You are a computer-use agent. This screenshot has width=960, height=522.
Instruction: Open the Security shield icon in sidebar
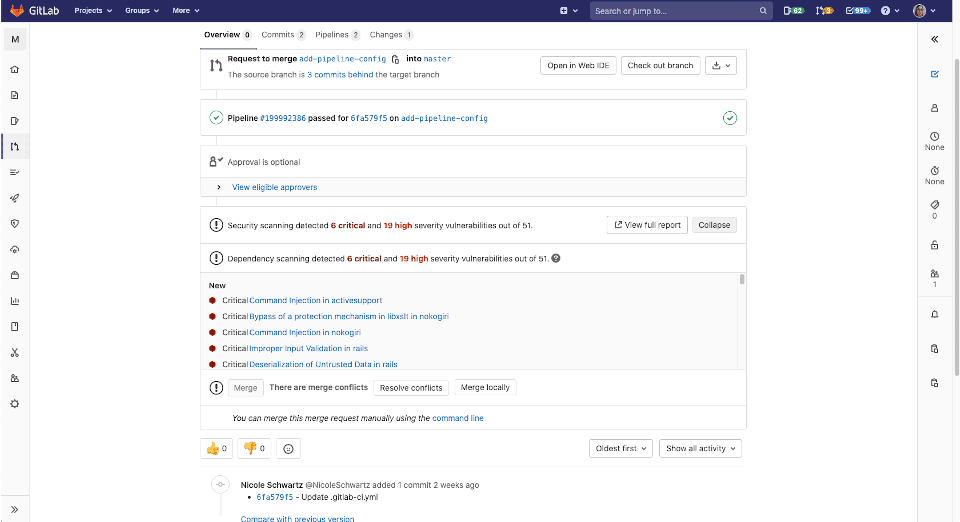pos(15,223)
